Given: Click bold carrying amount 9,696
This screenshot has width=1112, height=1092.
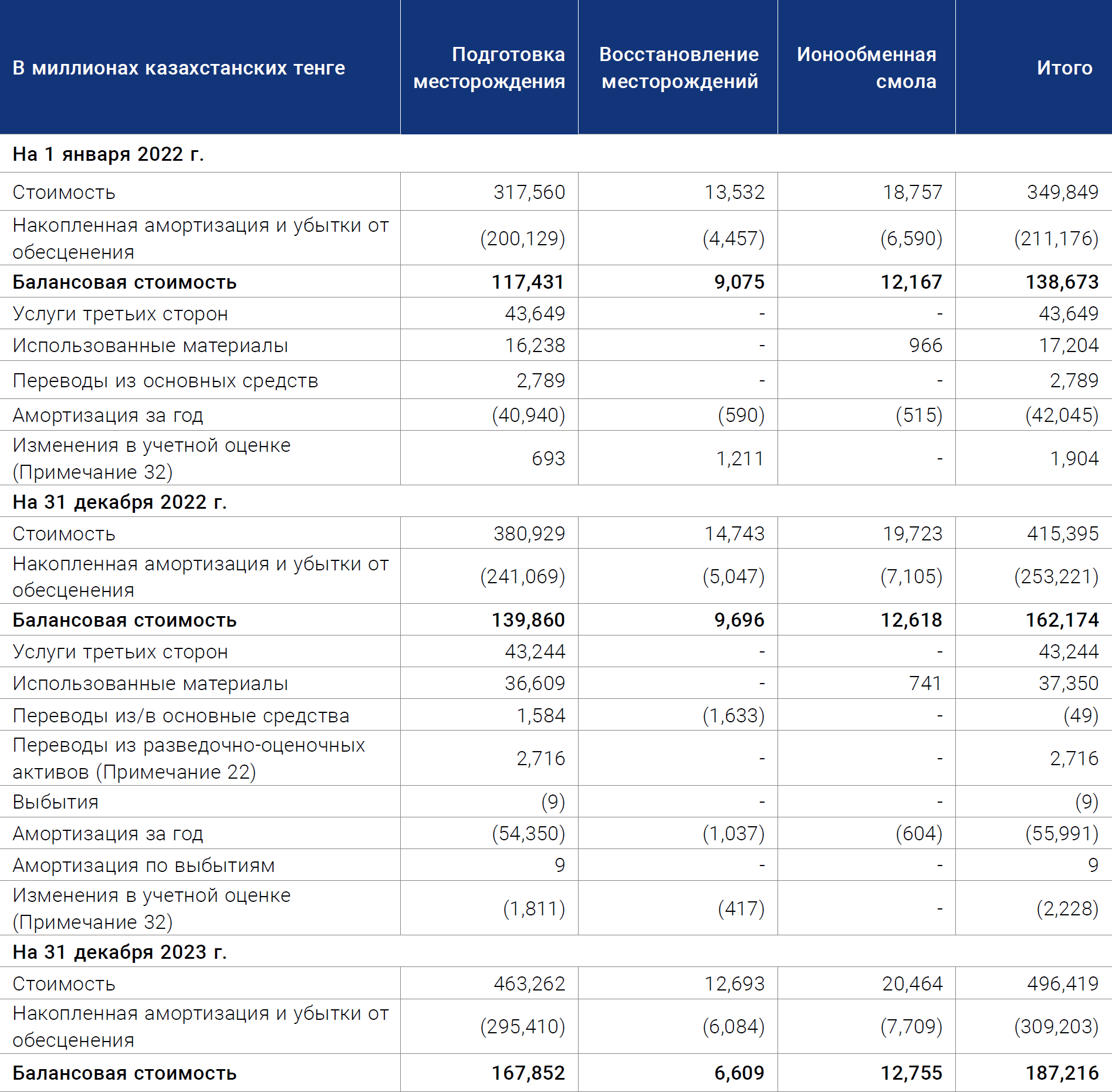Looking at the screenshot, I should [x=739, y=620].
